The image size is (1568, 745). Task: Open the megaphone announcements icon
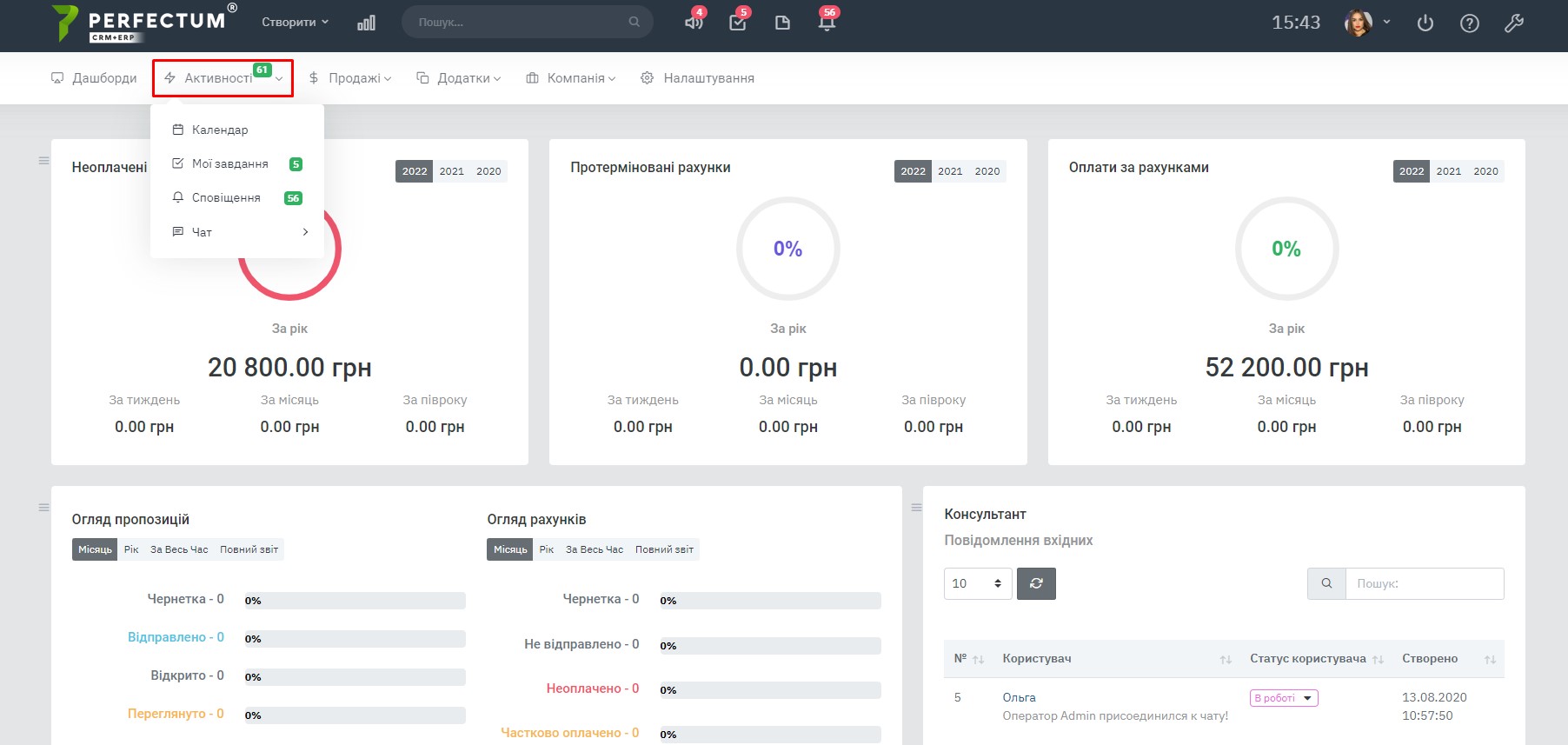[693, 23]
